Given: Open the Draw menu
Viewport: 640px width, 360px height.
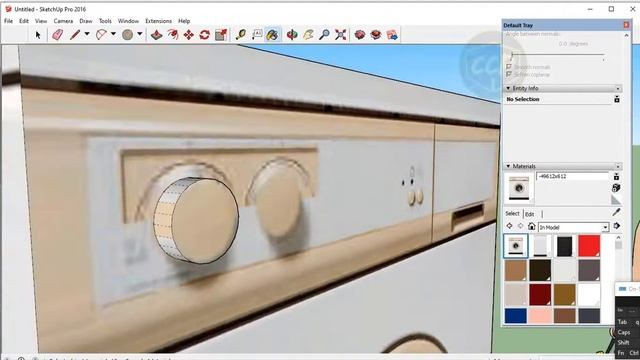Looking at the screenshot, I should (86, 21).
